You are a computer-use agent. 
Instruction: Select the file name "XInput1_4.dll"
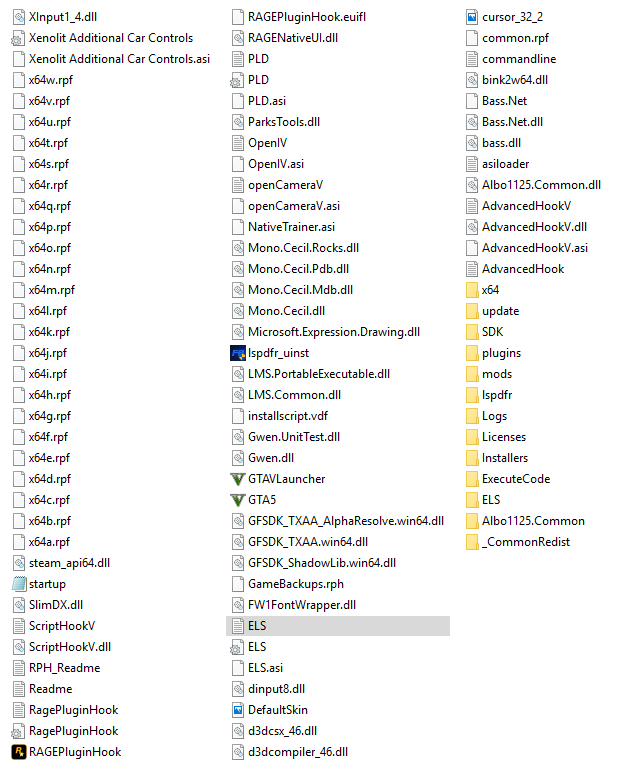point(63,17)
